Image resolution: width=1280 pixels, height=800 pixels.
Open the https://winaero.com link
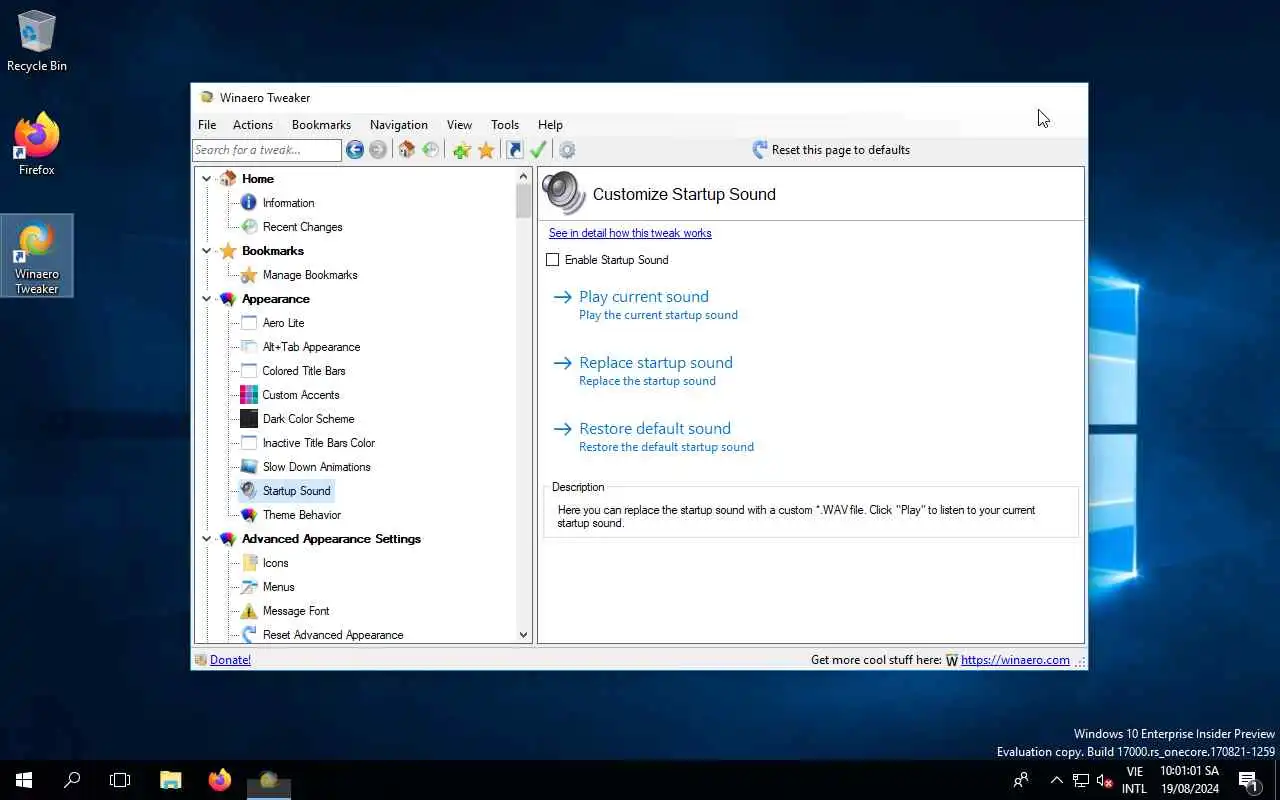click(1015, 660)
